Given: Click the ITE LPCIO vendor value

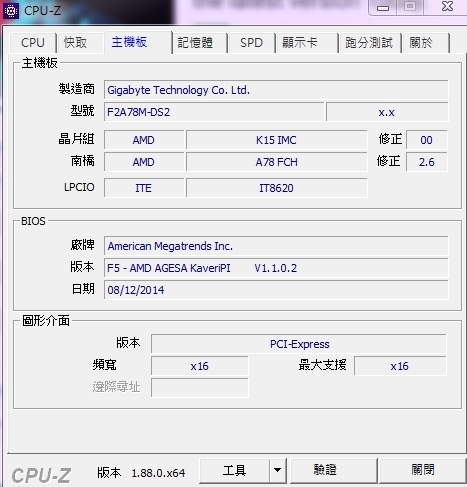Looking at the screenshot, I should click(x=144, y=188).
